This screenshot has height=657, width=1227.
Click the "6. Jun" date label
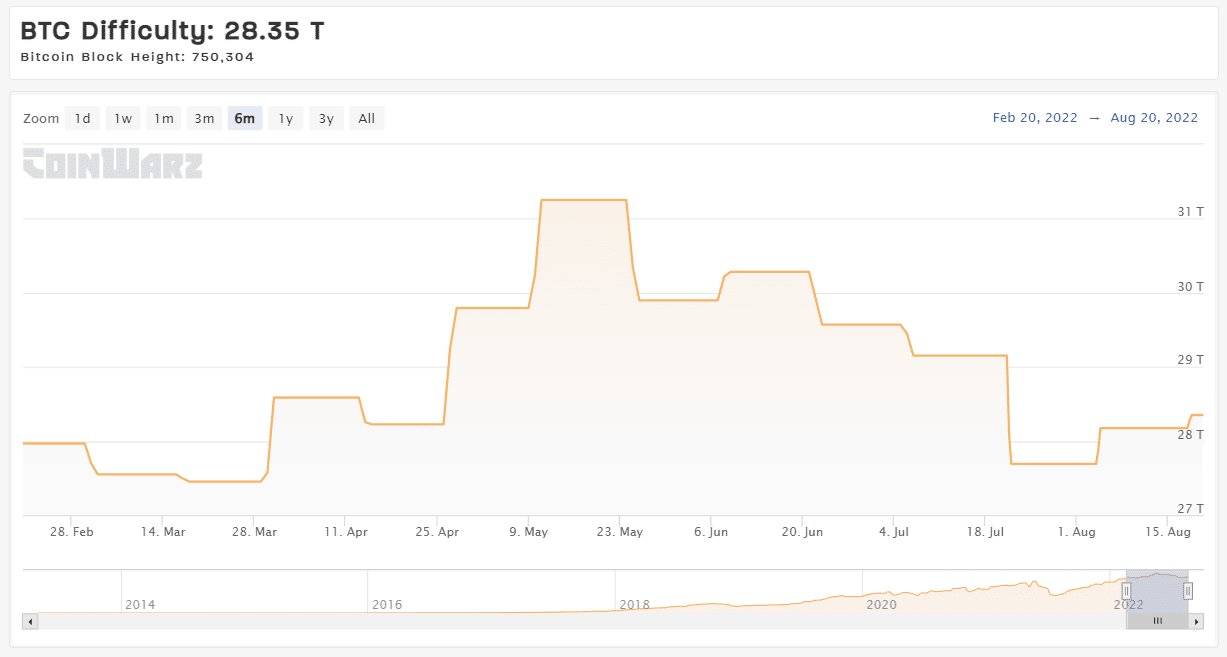[x=711, y=532]
